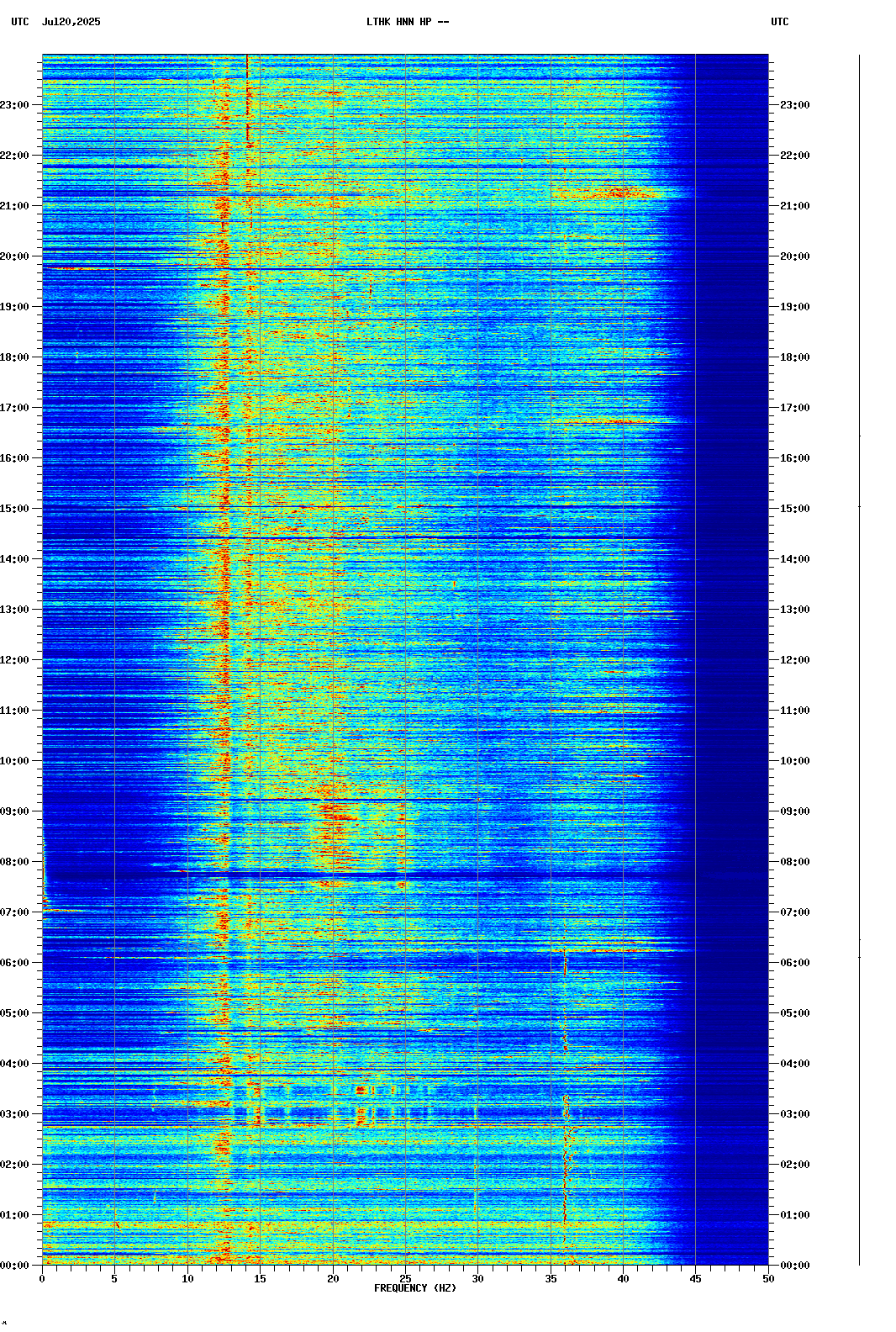896x1332 pixels.
Task: Click frequency axis tick label 25
Action: 405,1279
